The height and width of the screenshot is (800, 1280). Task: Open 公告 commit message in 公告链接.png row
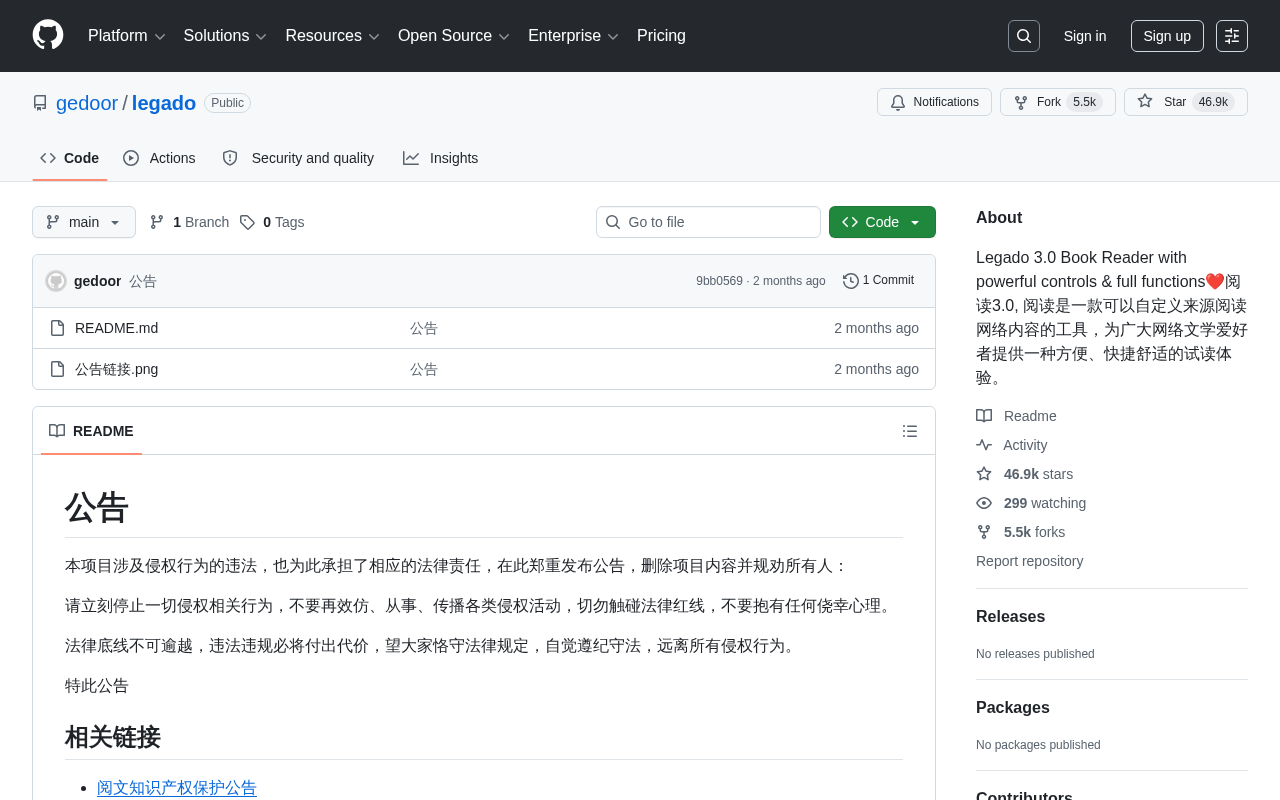click(x=424, y=369)
